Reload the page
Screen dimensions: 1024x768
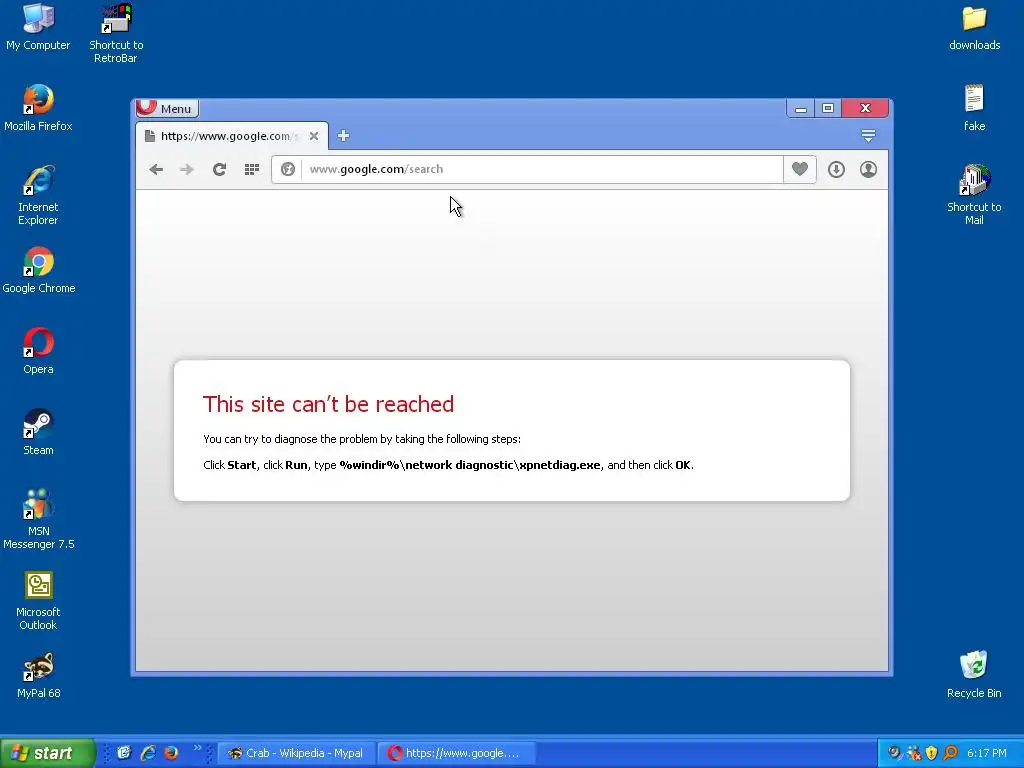click(219, 170)
